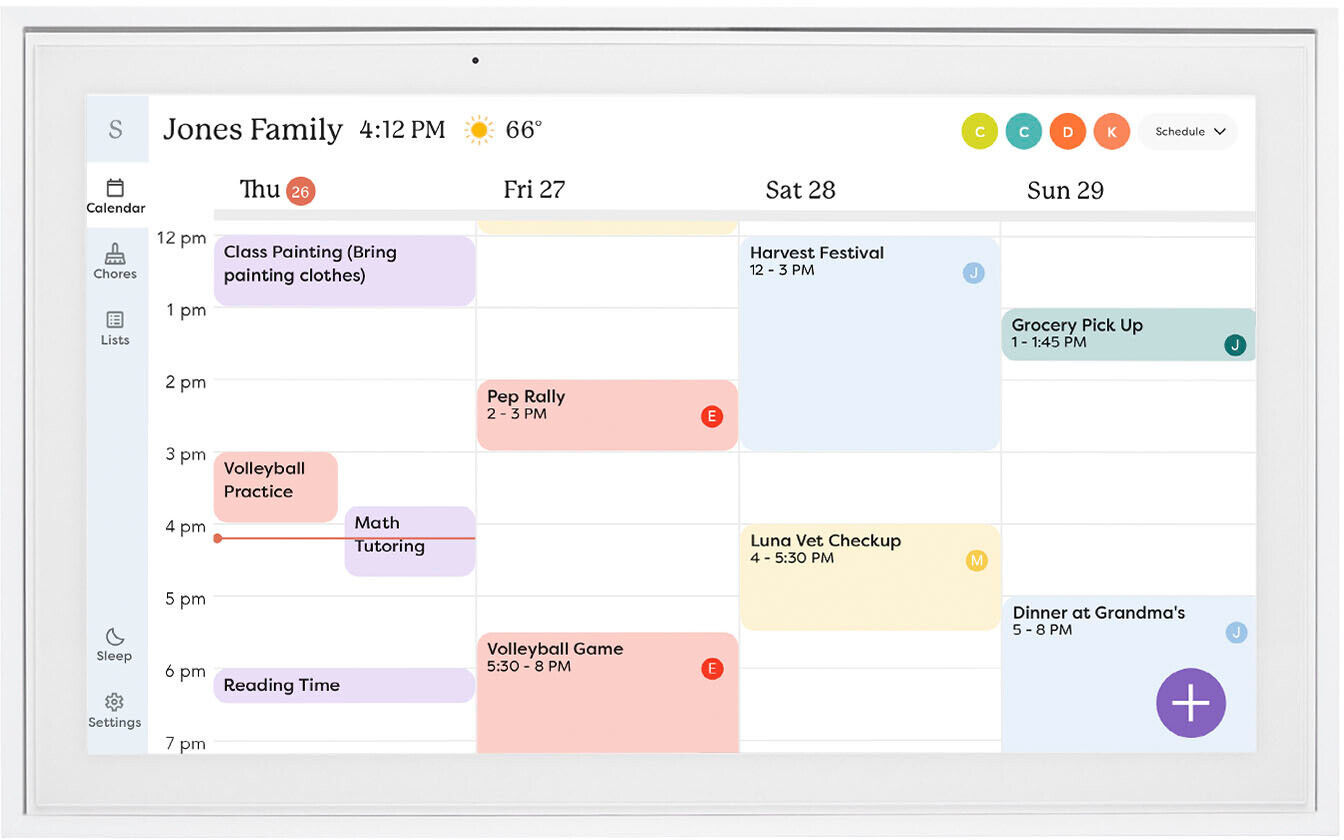Select the Sun 29 day header
Viewport: 1344px width, 840px height.
click(x=1064, y=189)
